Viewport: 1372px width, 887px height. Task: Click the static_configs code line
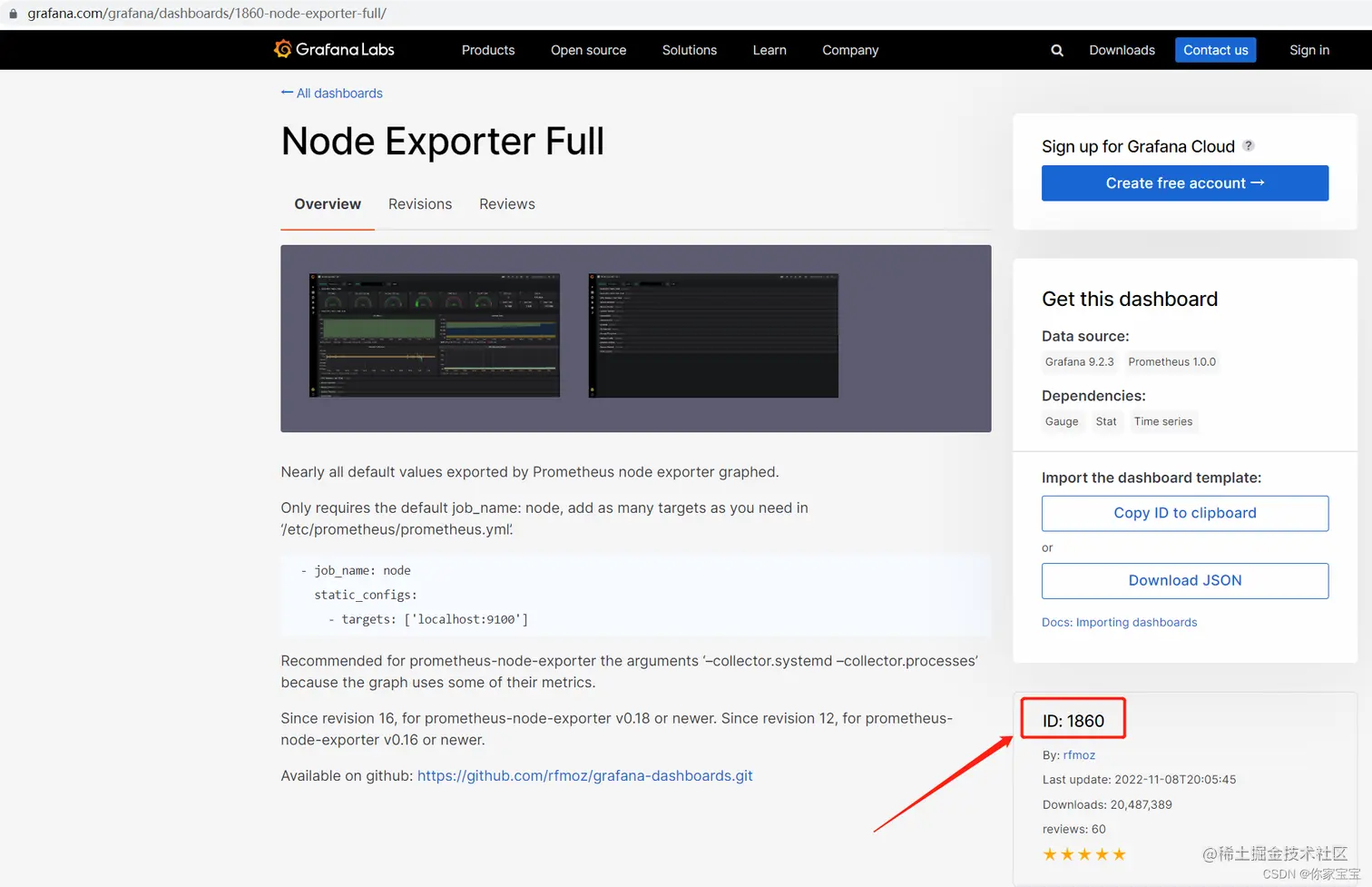tap(366, 595)
